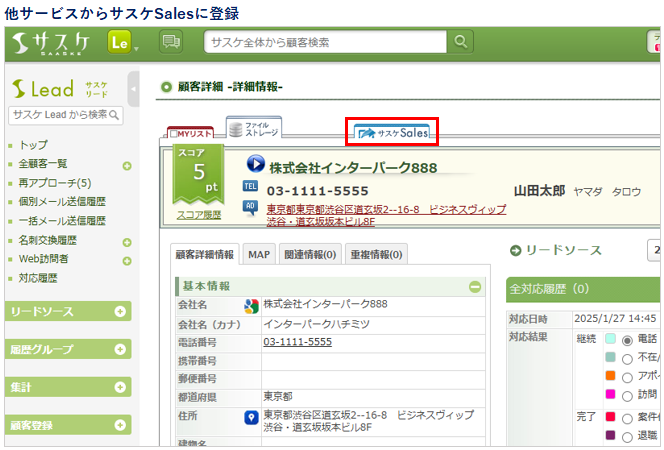Click the orange swatch beside アポ

click(610, 375)
